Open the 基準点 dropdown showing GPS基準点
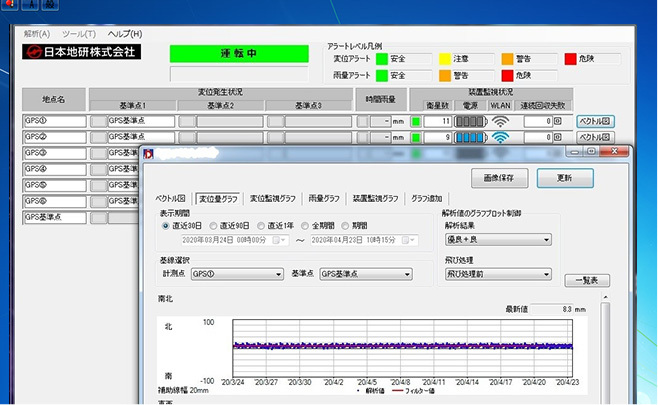Viewport: 658px width, 405px height. [x=366, y=274]
